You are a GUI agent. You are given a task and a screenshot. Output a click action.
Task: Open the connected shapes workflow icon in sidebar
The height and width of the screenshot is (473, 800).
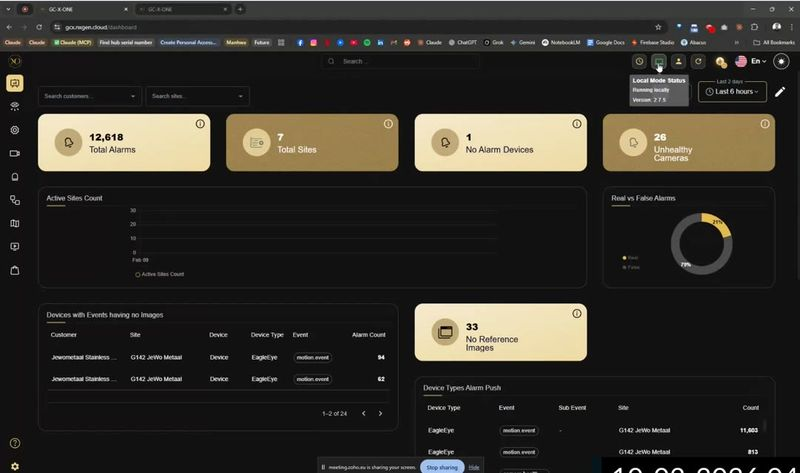(x=15, y=200)
